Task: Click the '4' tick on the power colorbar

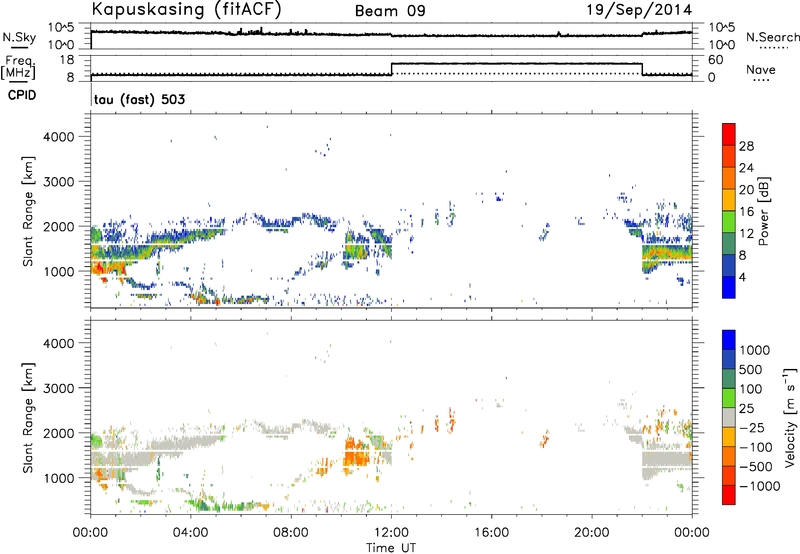Action: [742, 277]
